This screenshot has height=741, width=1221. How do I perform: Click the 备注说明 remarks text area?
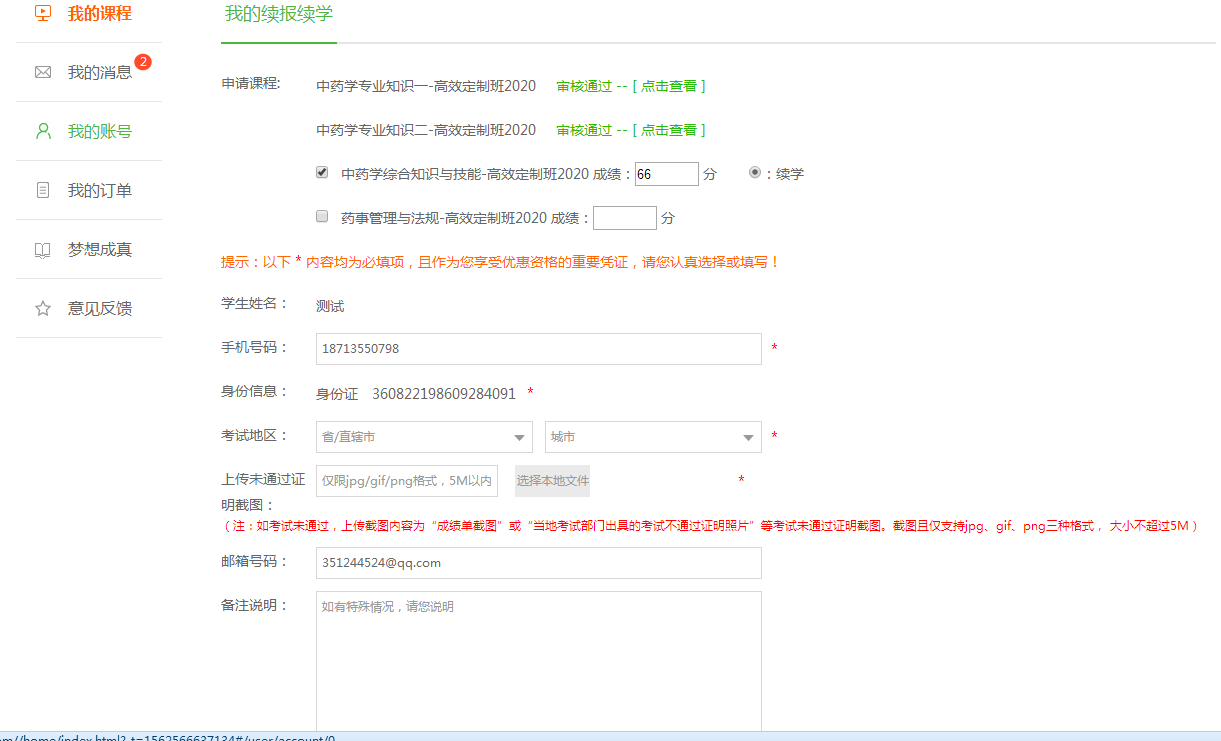coord(538,662)
